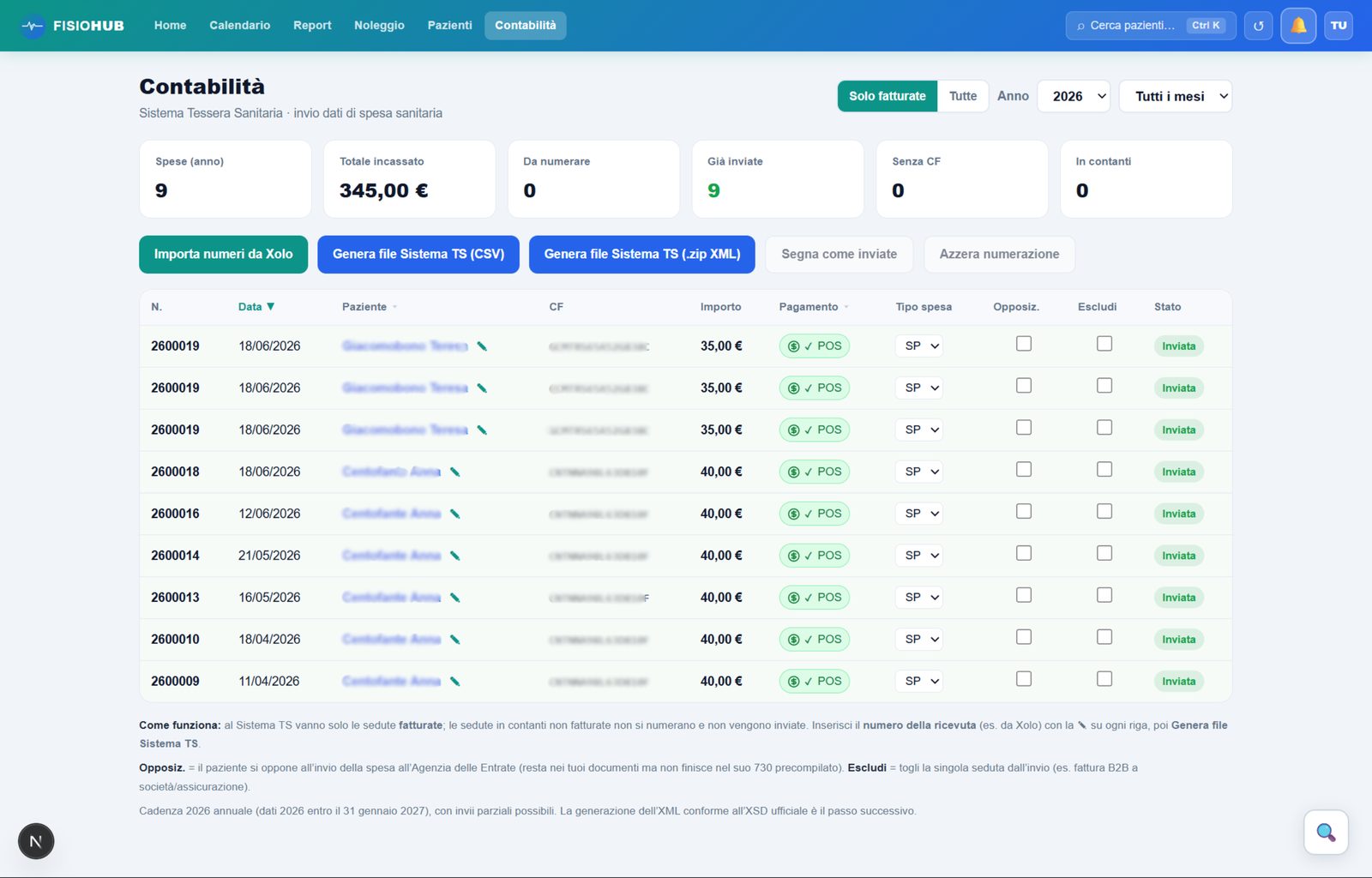Click the FisioHub logo icon
Screen dimensions: 1372x878
(x=33, y=26)
